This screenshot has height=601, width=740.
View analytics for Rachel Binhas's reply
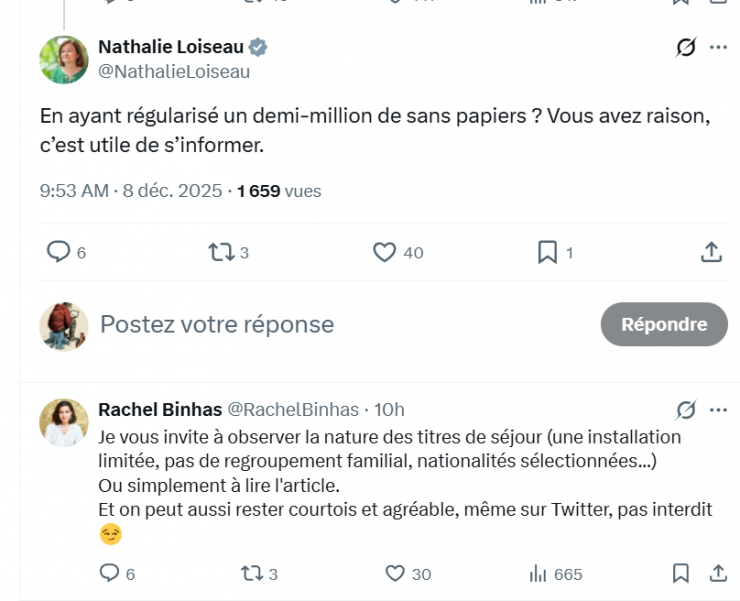tap(538, 573)
